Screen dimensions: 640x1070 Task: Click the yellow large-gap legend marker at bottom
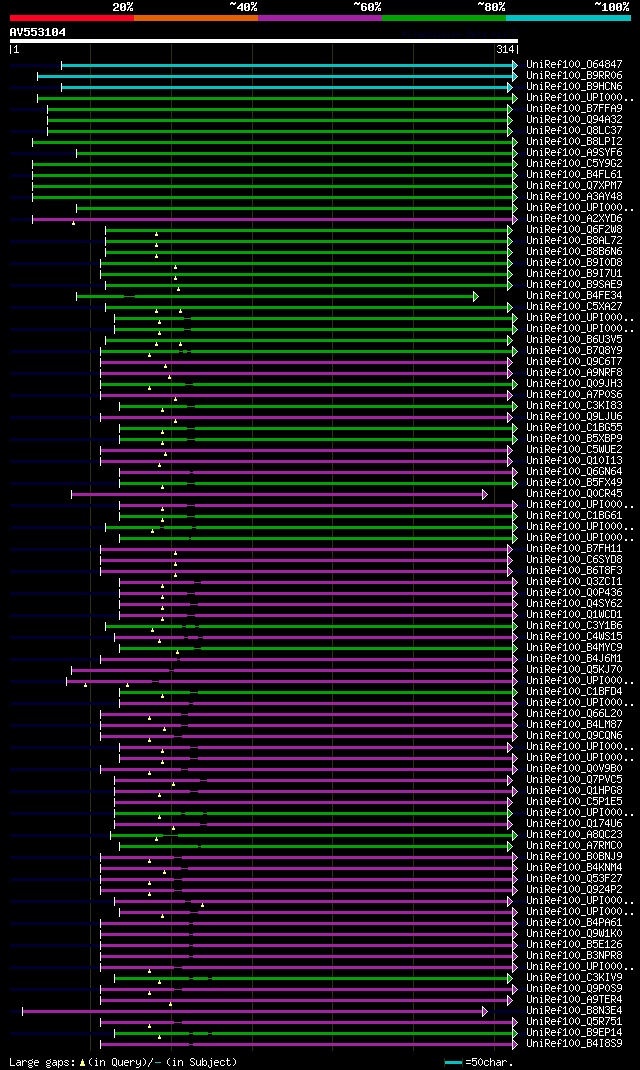pyautogui.click(x=83, y=1062)
